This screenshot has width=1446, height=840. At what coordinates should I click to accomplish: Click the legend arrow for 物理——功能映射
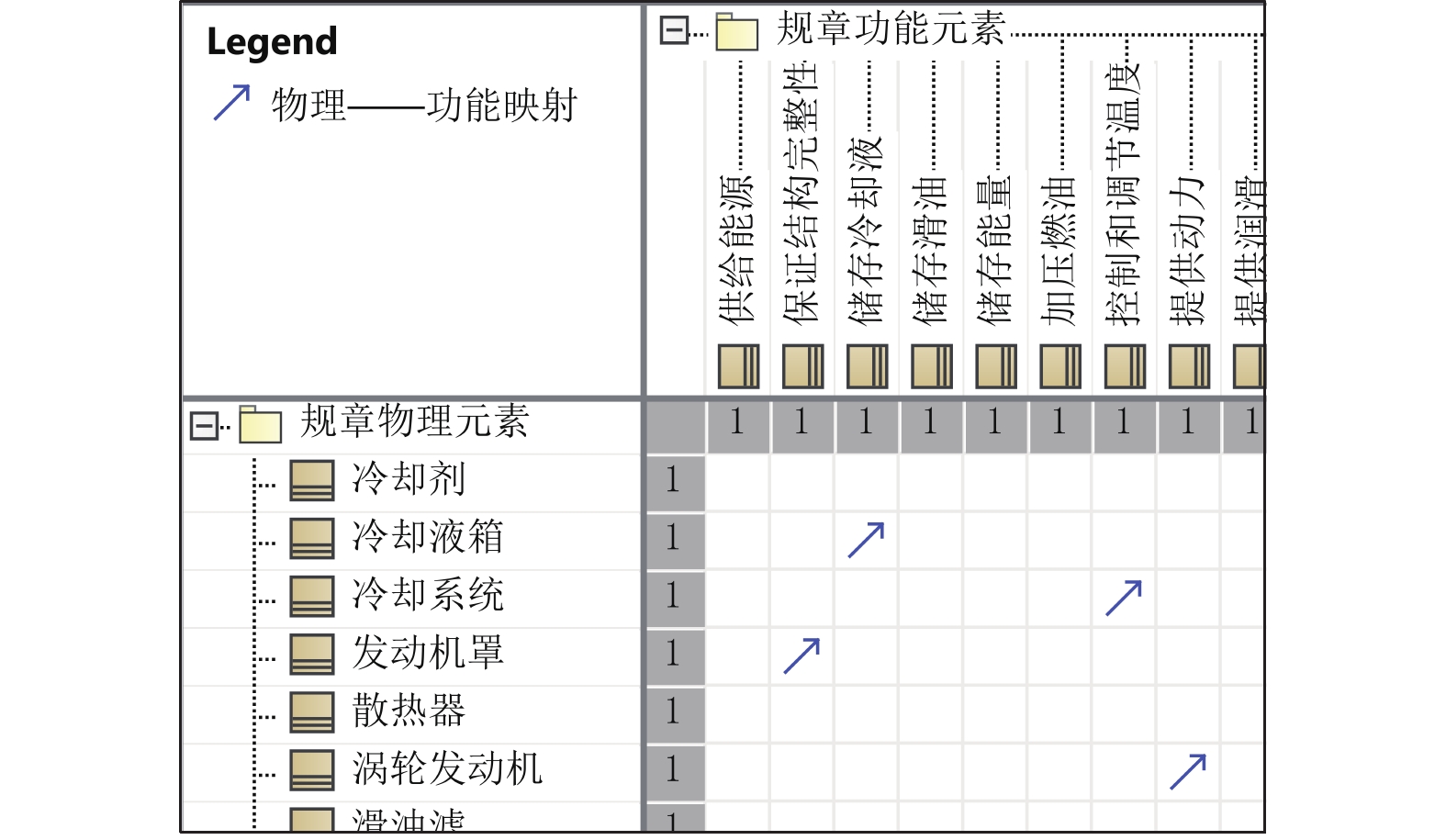click(231, 103)
